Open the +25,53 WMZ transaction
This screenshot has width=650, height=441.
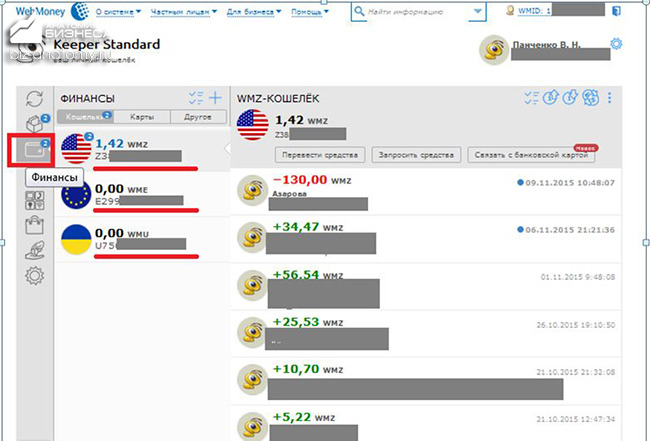[x=426, y=334]
